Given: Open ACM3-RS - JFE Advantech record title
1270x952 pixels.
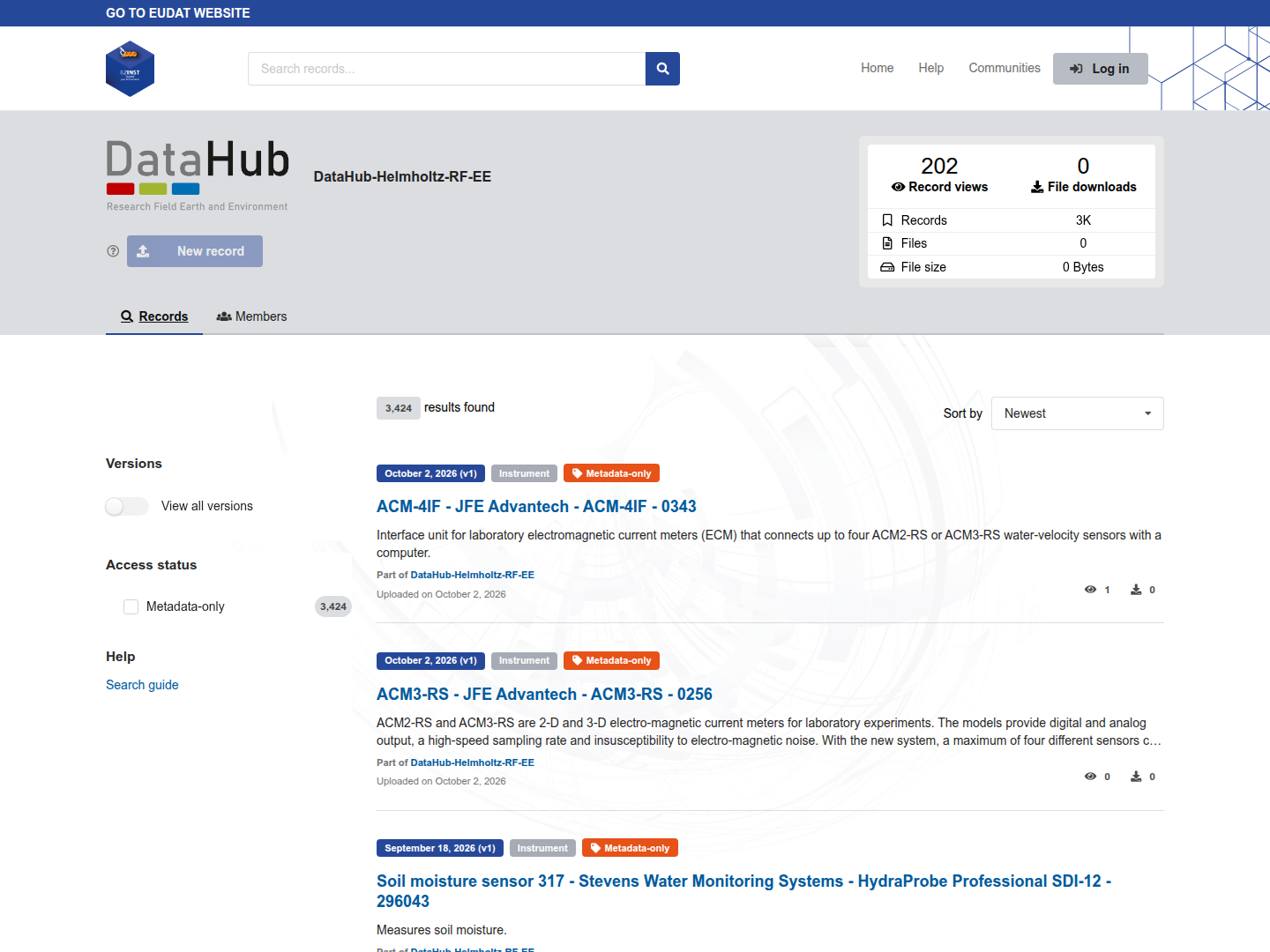Looking at the screenshot, I should click(544, 695).
